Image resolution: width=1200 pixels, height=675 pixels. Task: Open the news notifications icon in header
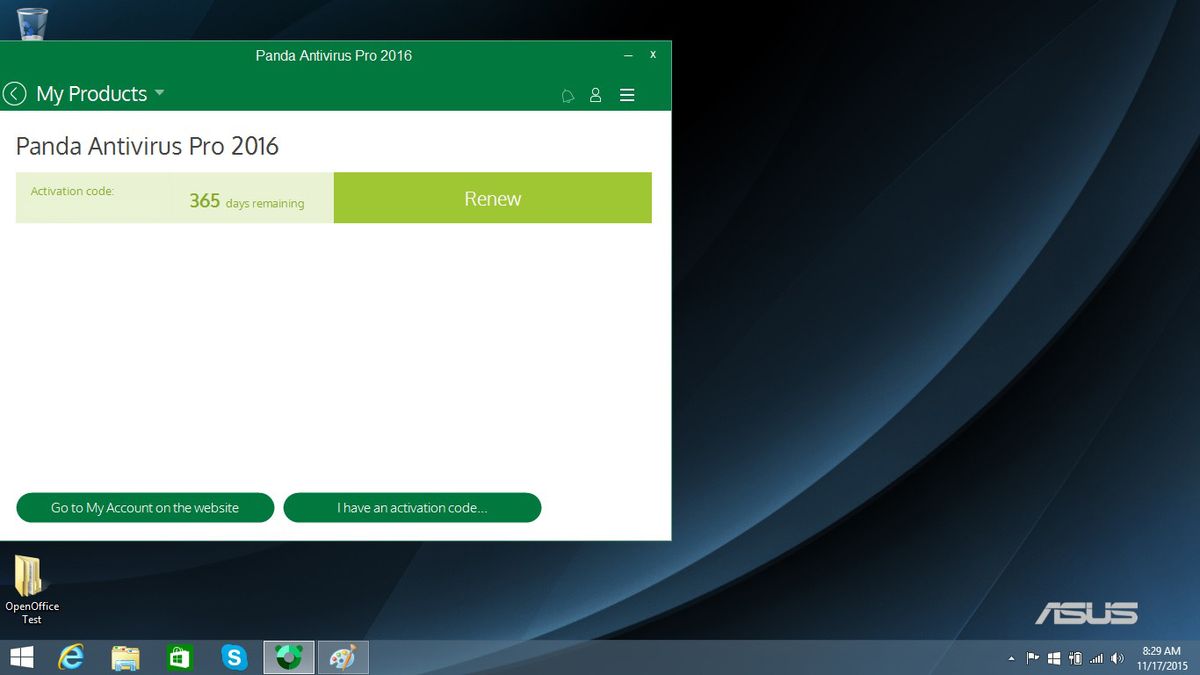click(x=568, y=95)
